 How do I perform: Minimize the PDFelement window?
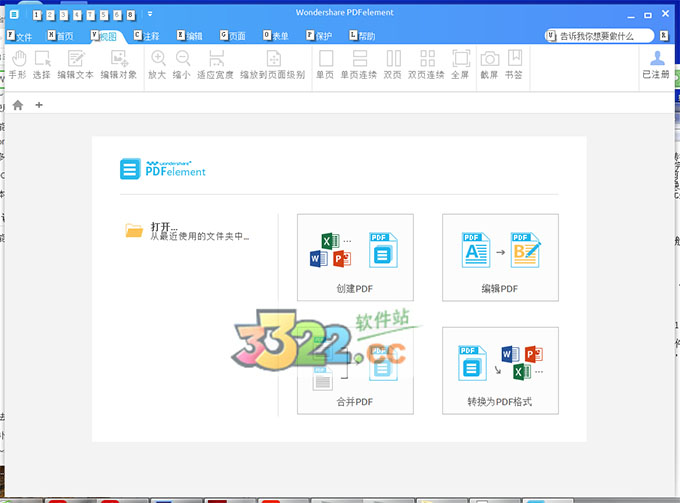coord(631,15)
